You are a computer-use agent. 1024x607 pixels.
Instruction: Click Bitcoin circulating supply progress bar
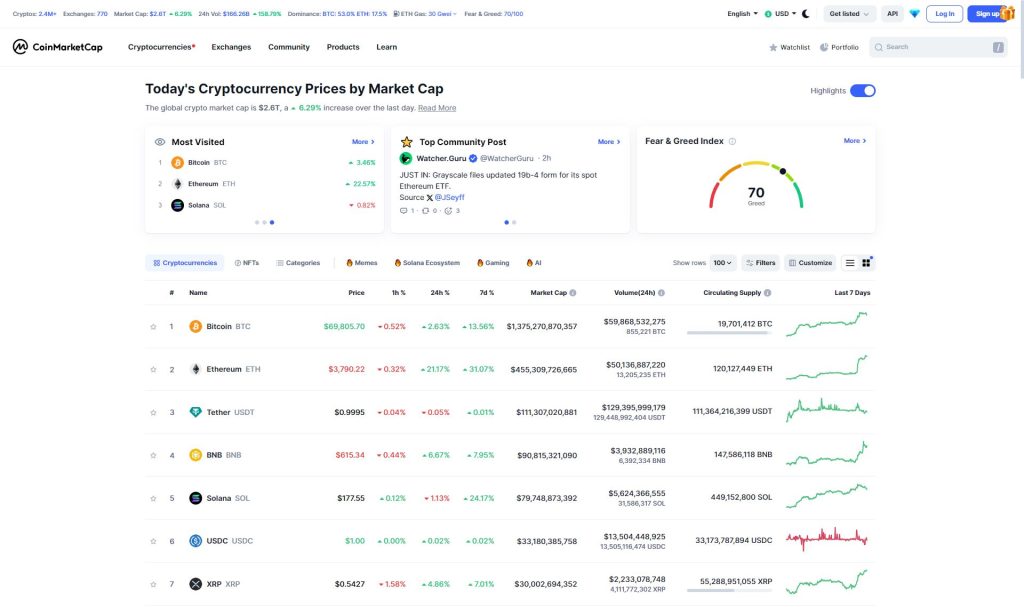click(729, 333)
